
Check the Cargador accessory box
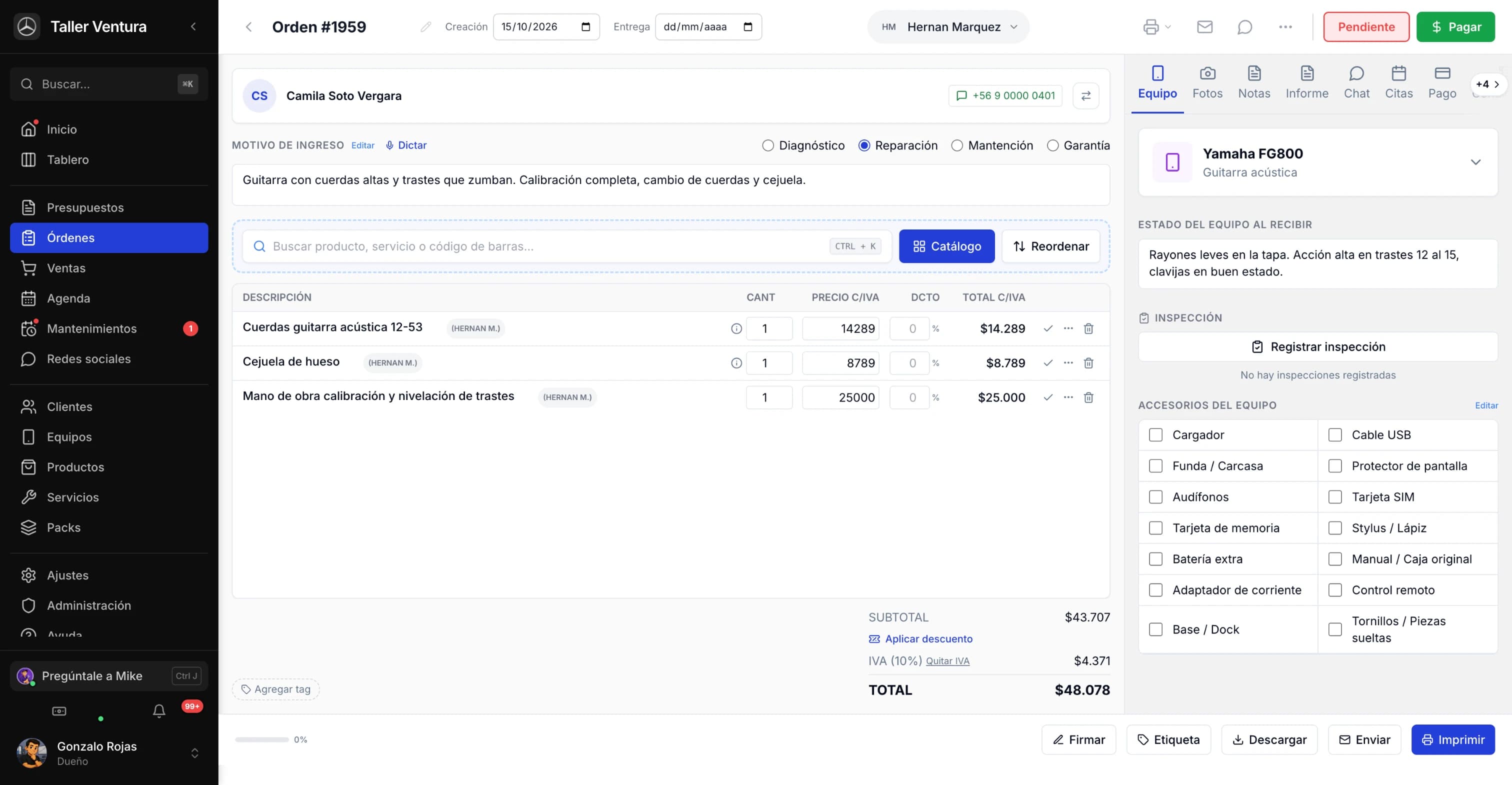coord(1155,435)
